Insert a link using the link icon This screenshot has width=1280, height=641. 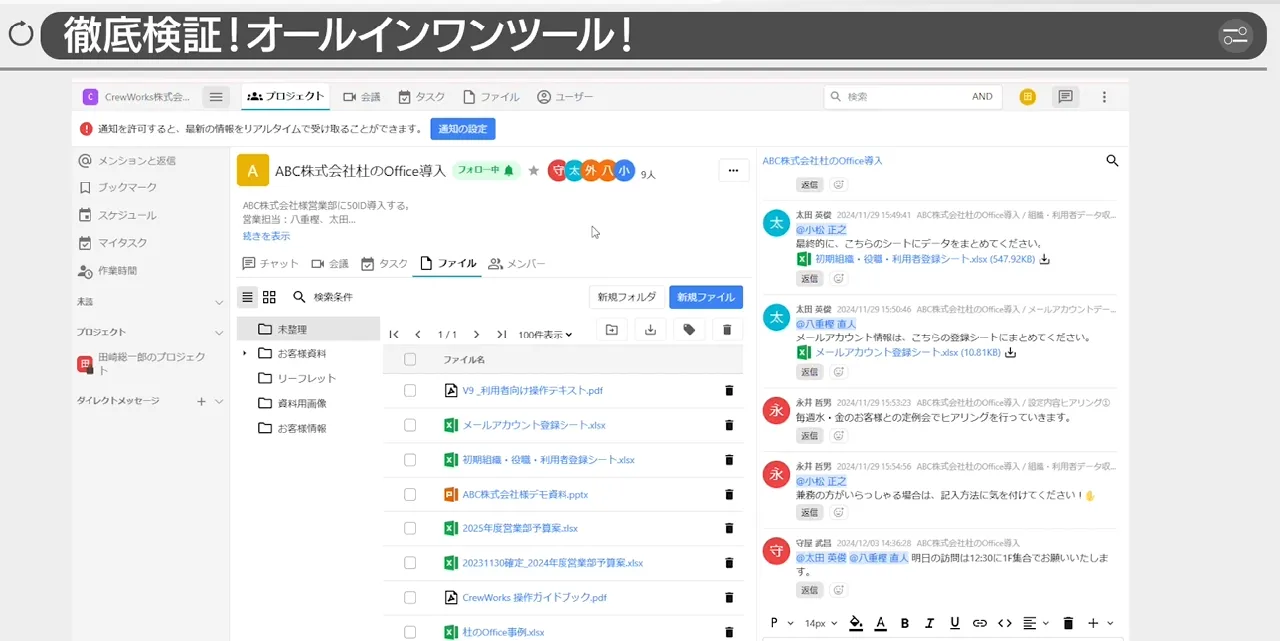pyautogui.click(x=981, y=623)
